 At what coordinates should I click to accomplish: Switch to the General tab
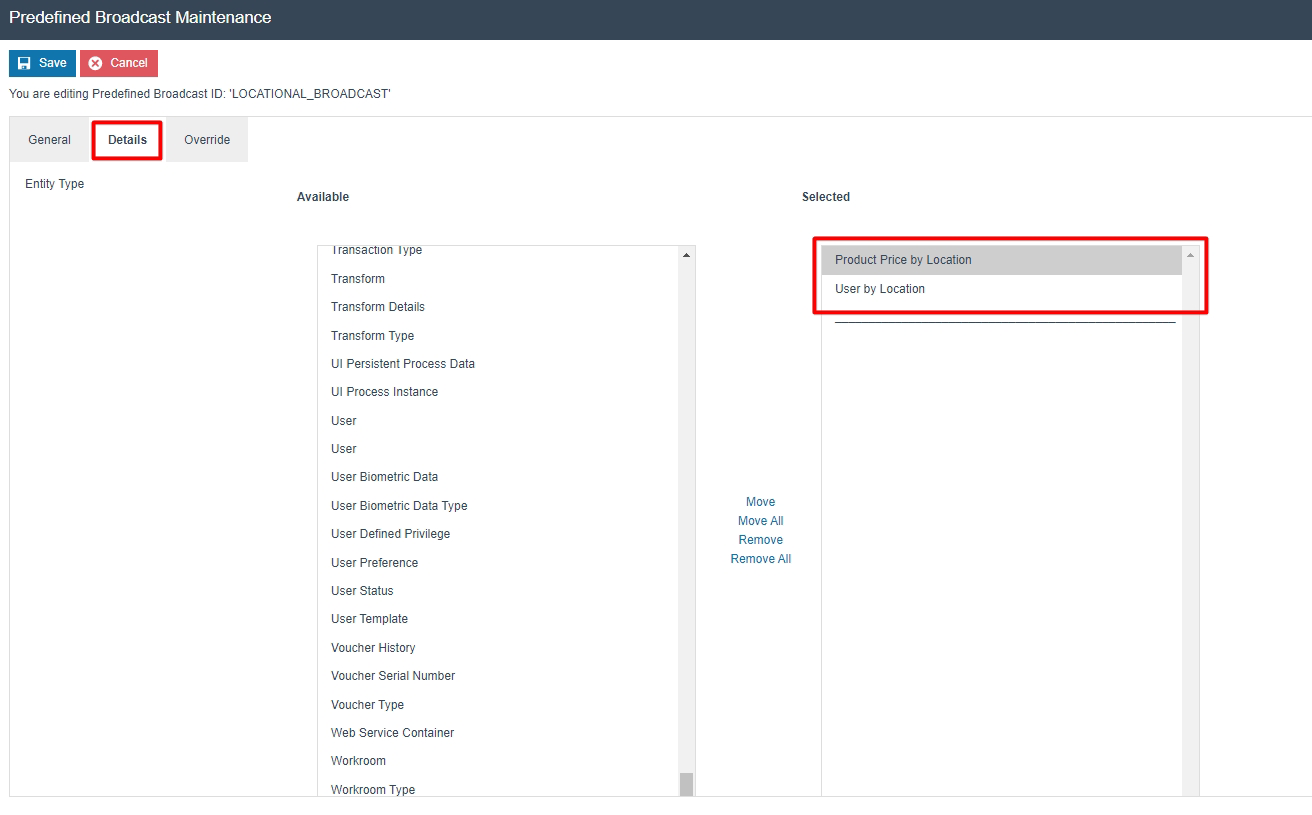(48, 139)
